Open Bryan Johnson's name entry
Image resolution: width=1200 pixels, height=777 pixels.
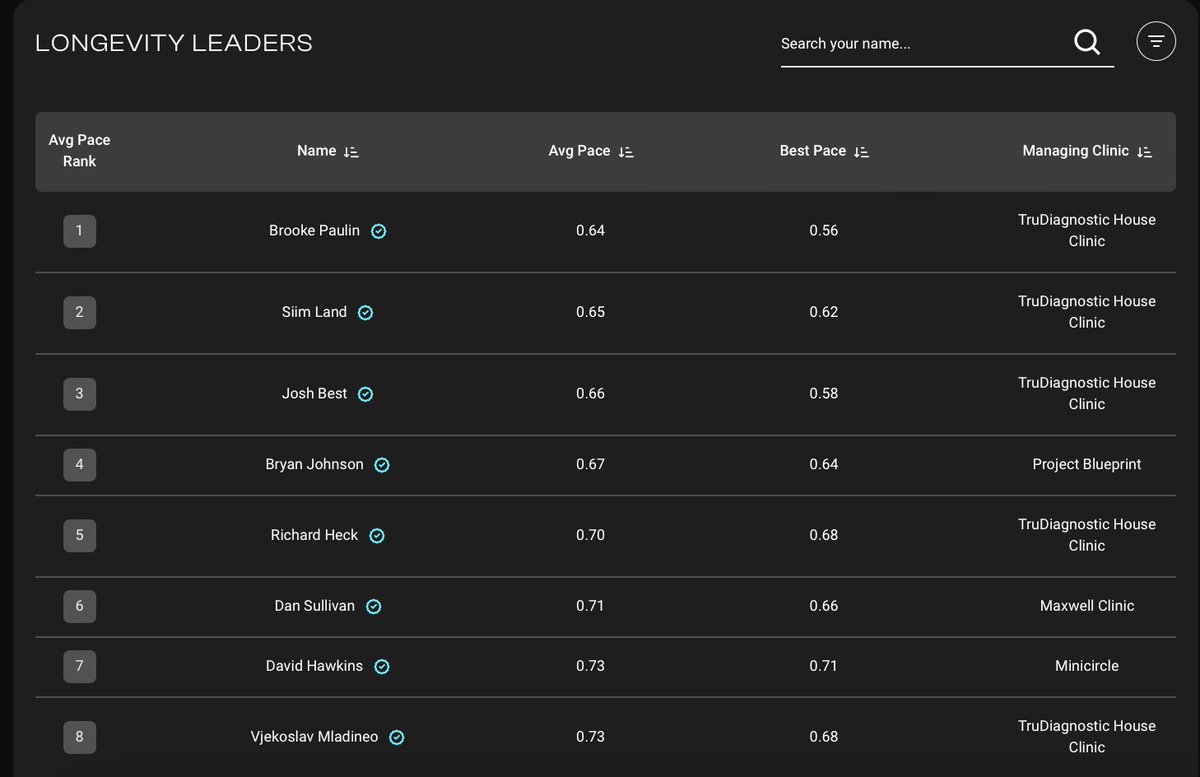[x=314, y=464]
